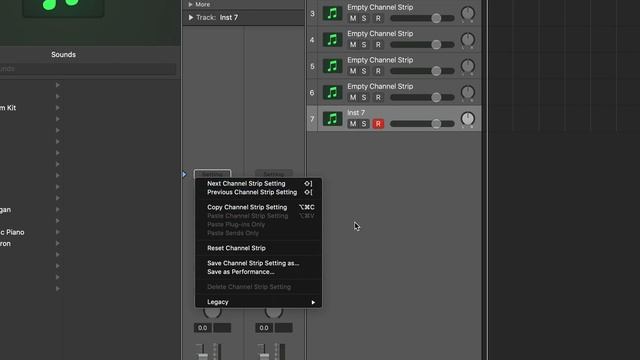This screenshot has height=360, width=640.
Task: Expand the library category ending in 'gan'
Action: point(58,209)
